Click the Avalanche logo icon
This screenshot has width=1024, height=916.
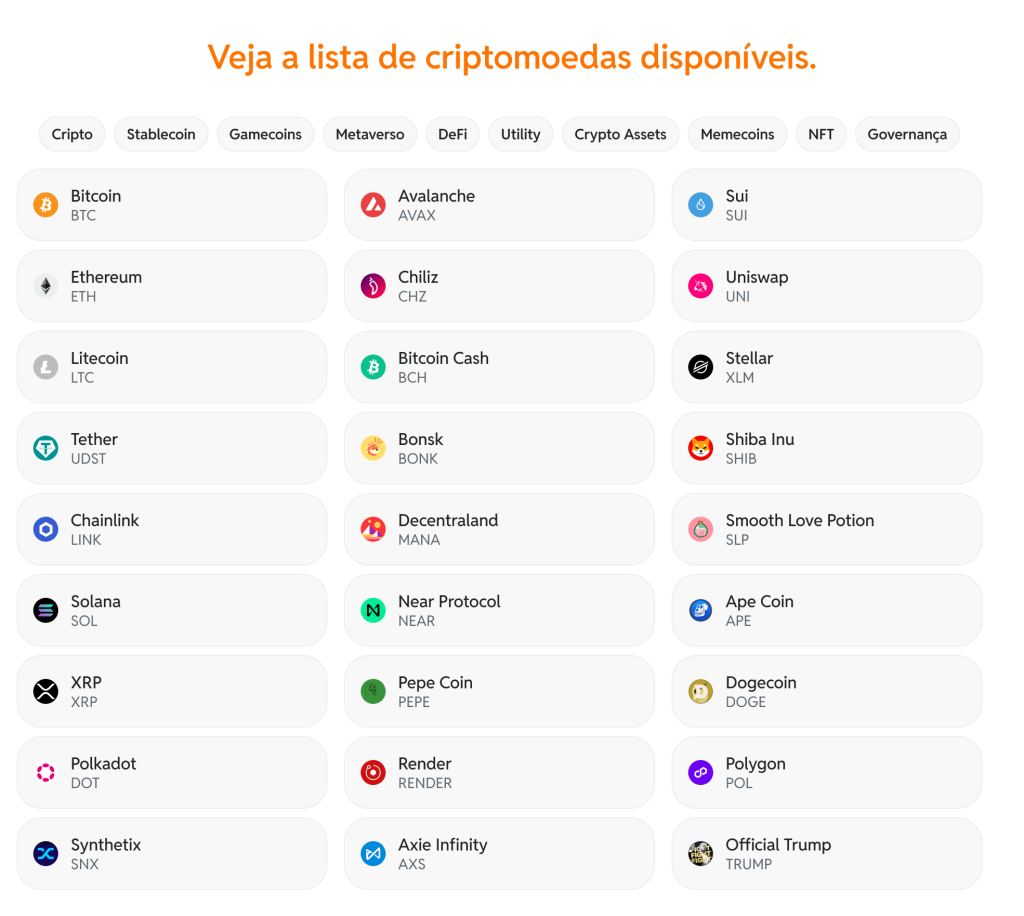371,205
